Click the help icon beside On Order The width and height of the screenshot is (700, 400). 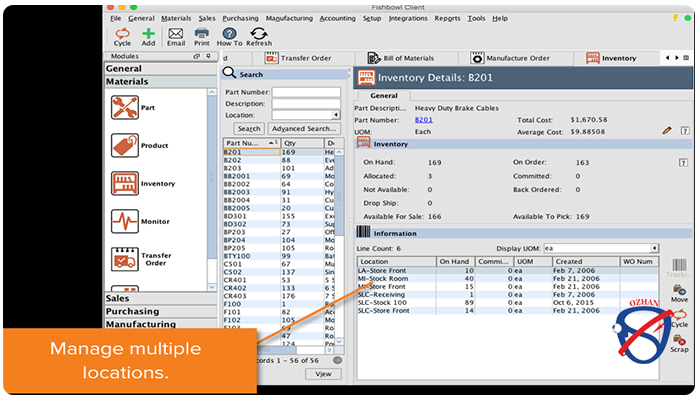tap(683, 162)
